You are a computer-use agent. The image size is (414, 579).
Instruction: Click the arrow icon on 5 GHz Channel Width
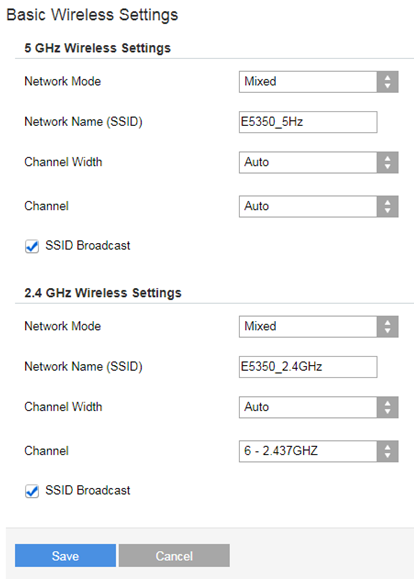(387, 162)
